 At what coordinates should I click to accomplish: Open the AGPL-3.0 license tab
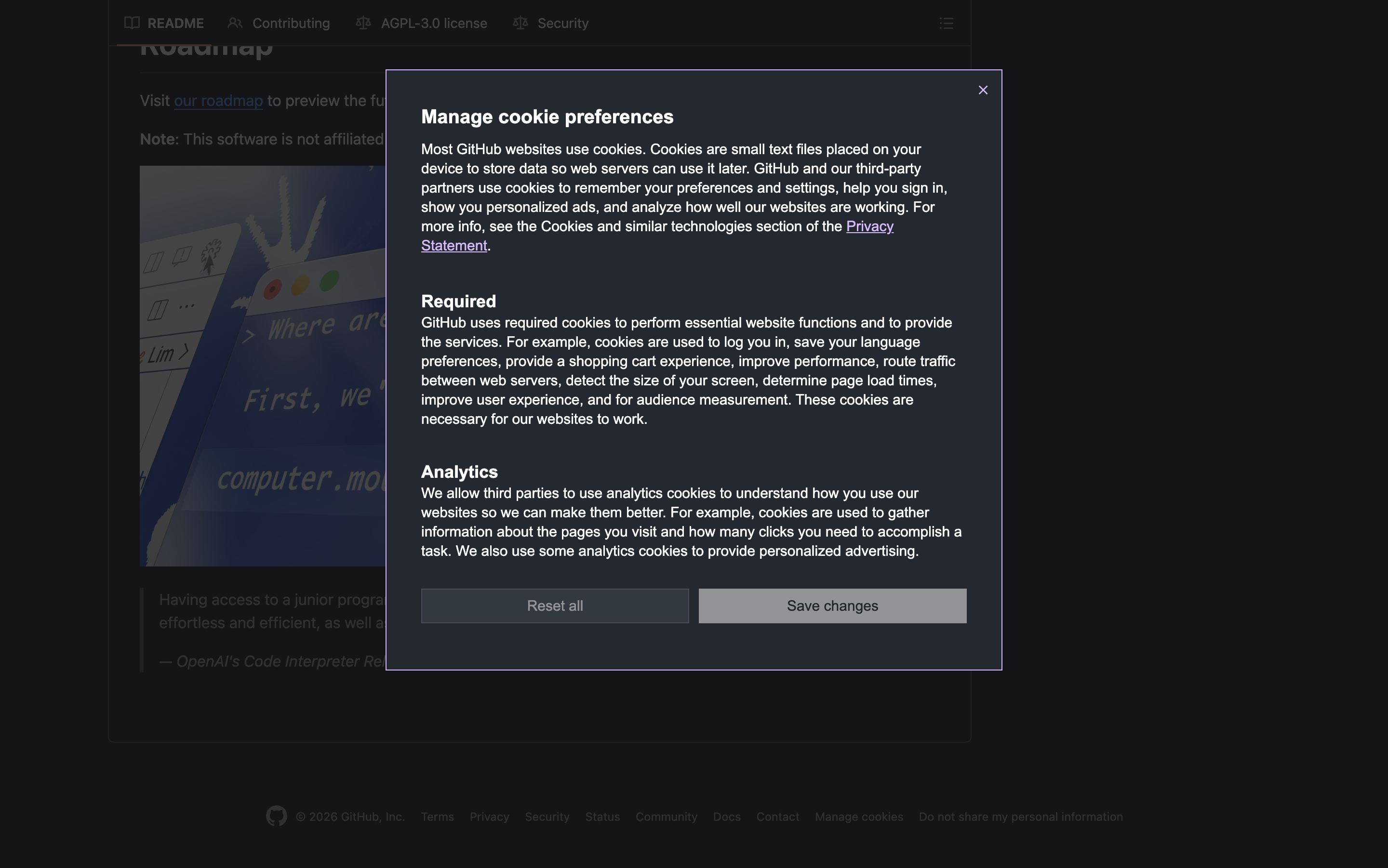coord(433,23)
